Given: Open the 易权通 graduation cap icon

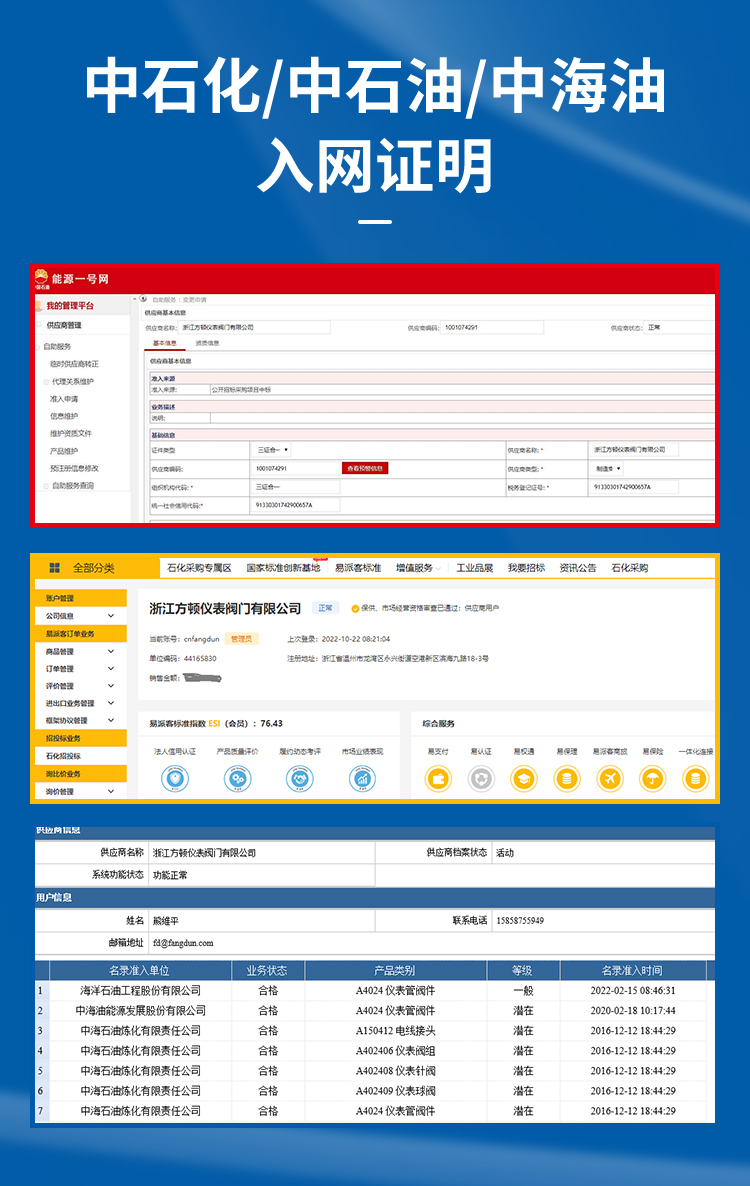Looking at the screenshot, I should pos(524,778).
